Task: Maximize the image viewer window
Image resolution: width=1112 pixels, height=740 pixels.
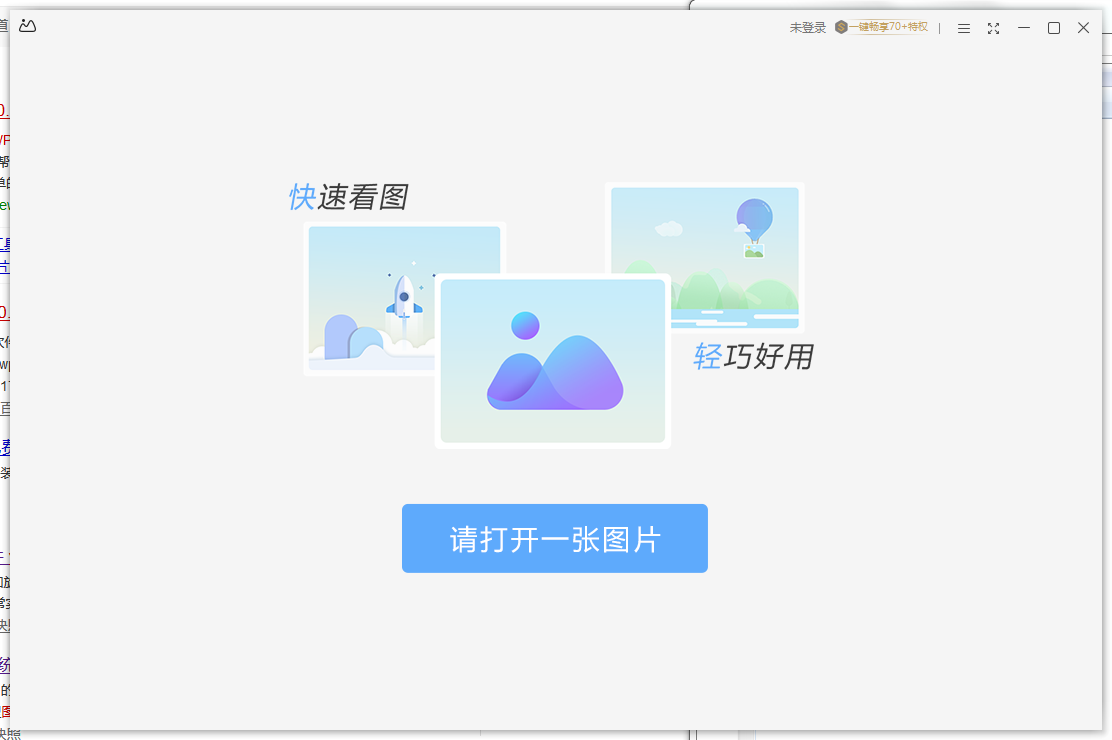Action: [1053, 28]
